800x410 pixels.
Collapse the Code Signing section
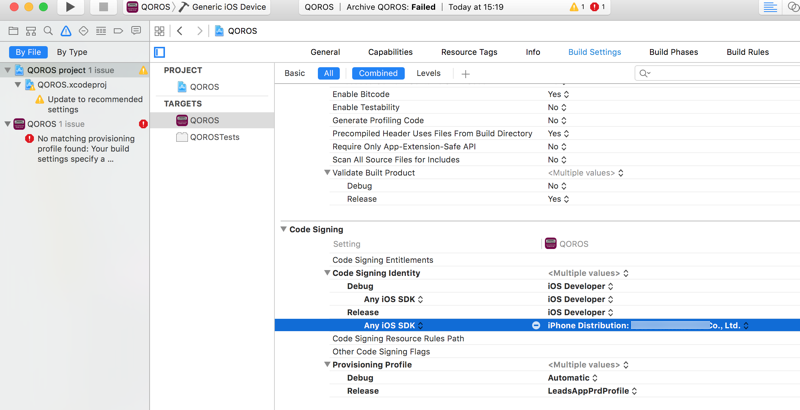(283, 229)
